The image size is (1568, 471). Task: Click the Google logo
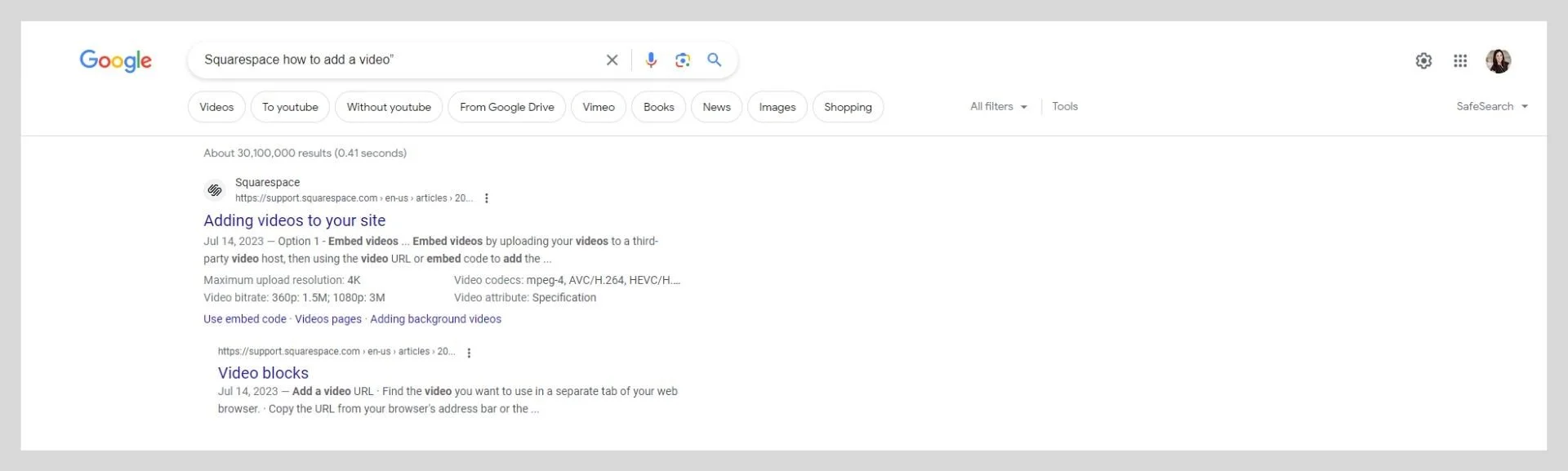(115, 60)
